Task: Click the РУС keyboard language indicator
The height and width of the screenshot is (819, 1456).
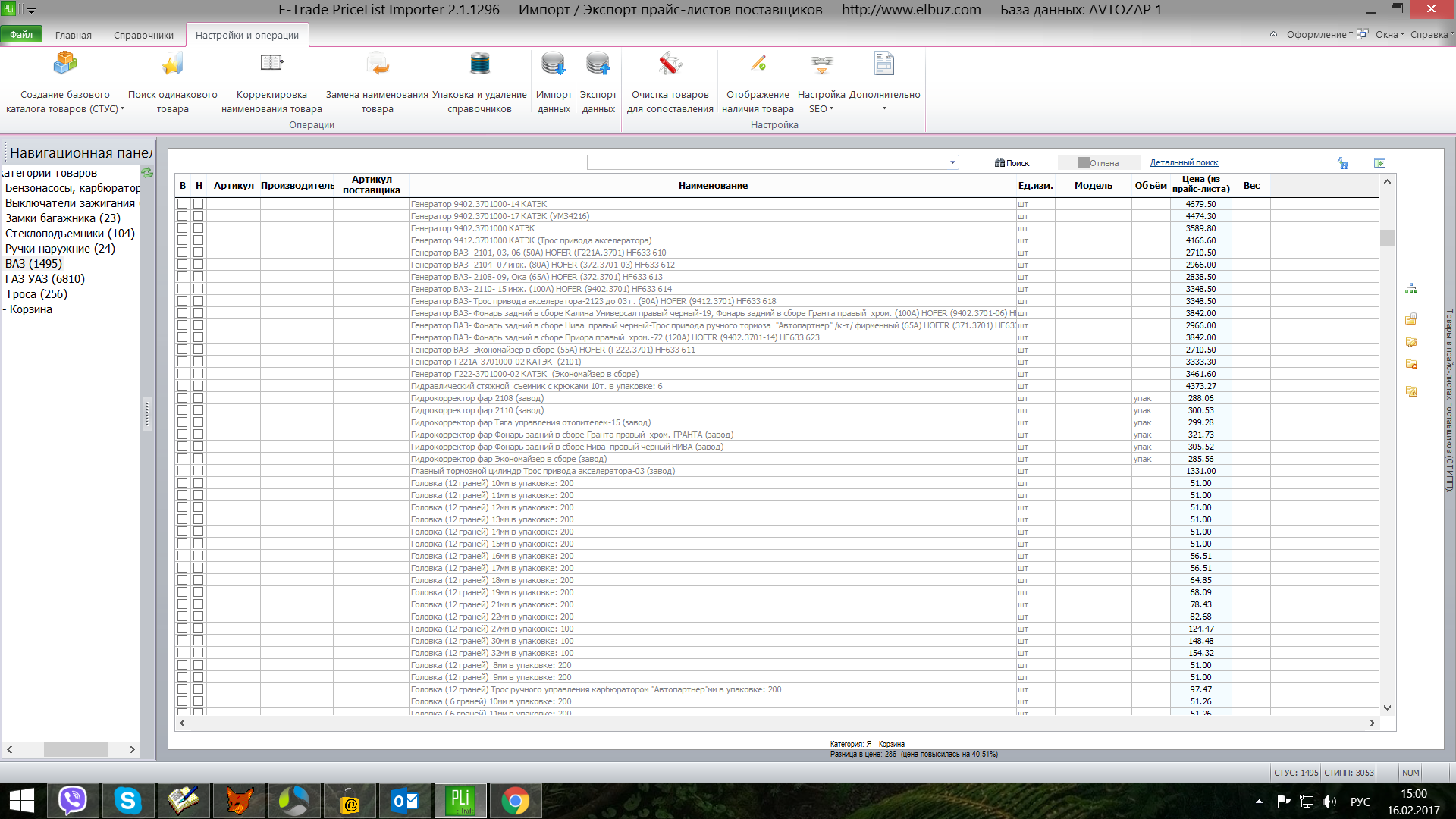Action: tap(1360, 802)
